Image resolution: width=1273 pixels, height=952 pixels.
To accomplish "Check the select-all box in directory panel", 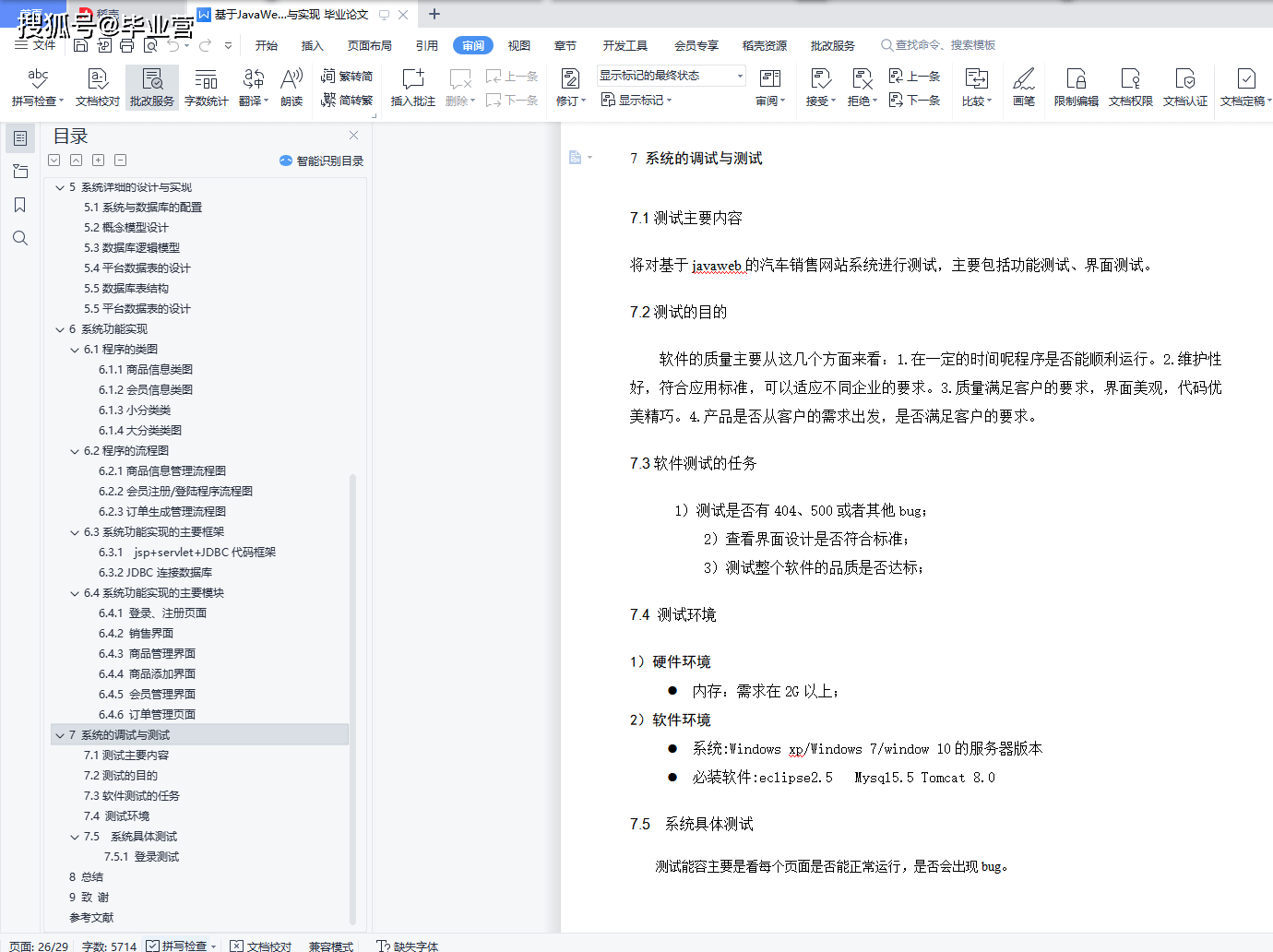I will (54, 160).
